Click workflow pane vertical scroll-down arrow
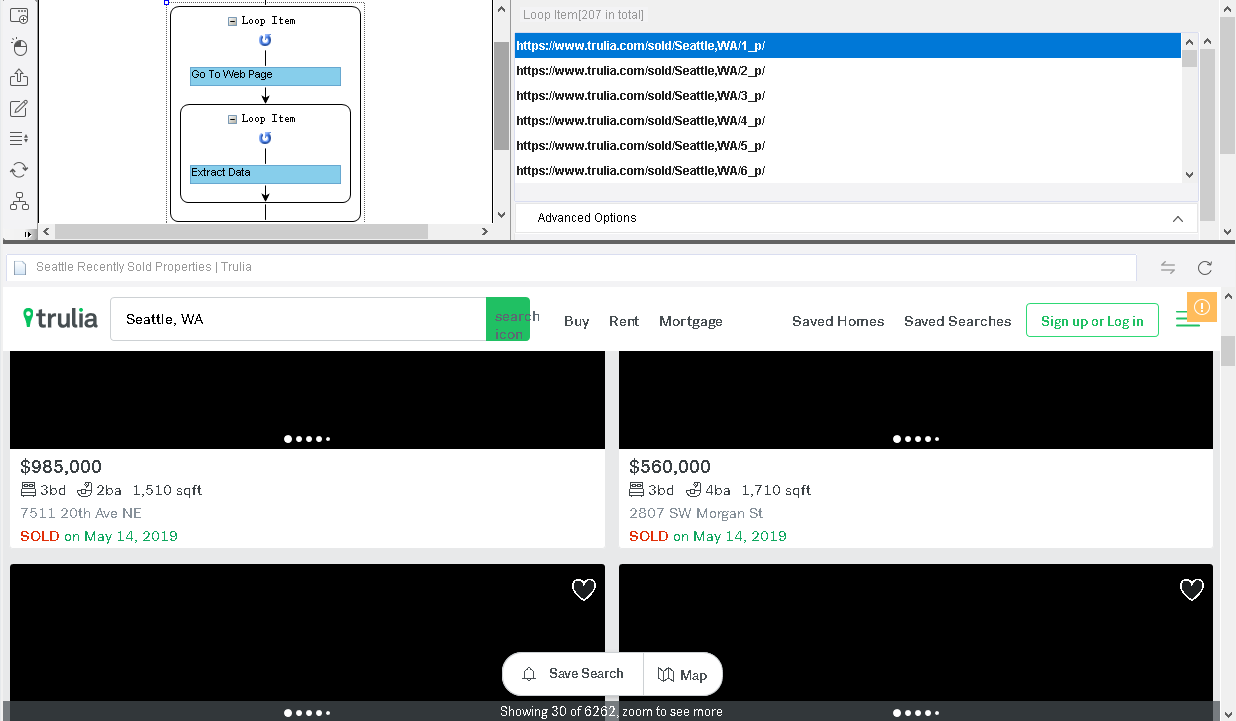 click(502, 215)
